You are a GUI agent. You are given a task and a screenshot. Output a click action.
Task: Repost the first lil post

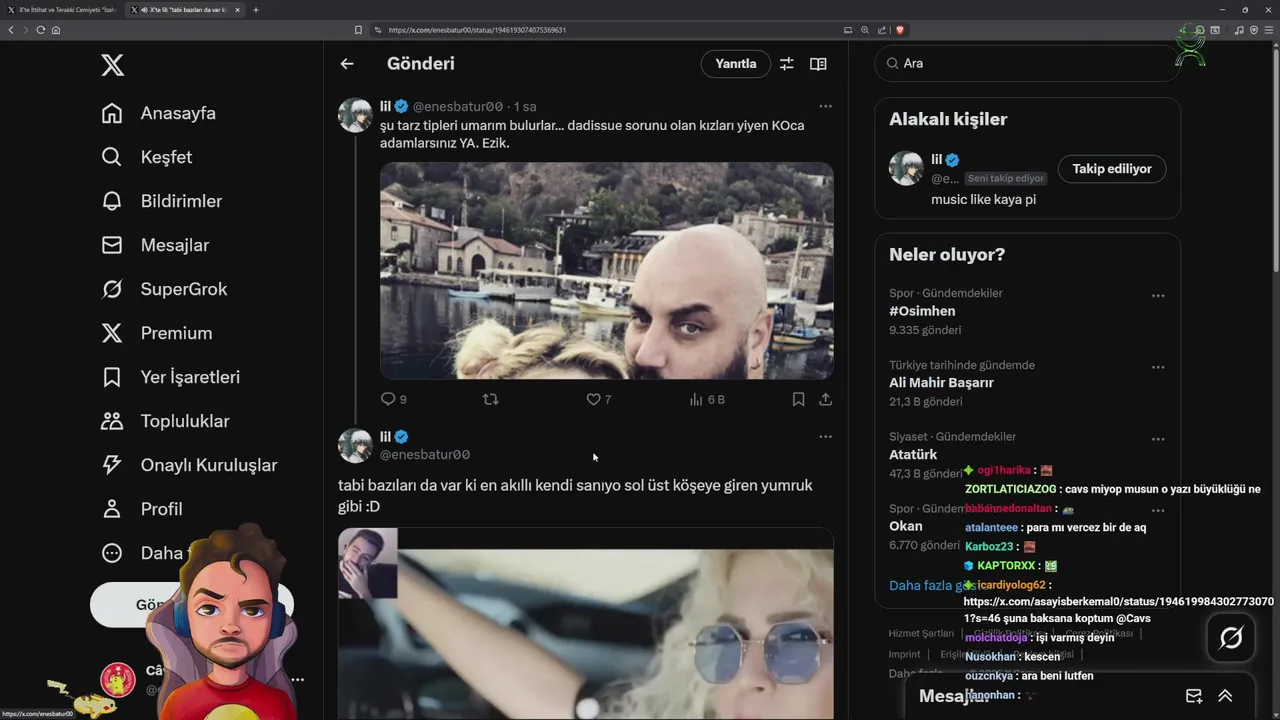pos(491,399)
